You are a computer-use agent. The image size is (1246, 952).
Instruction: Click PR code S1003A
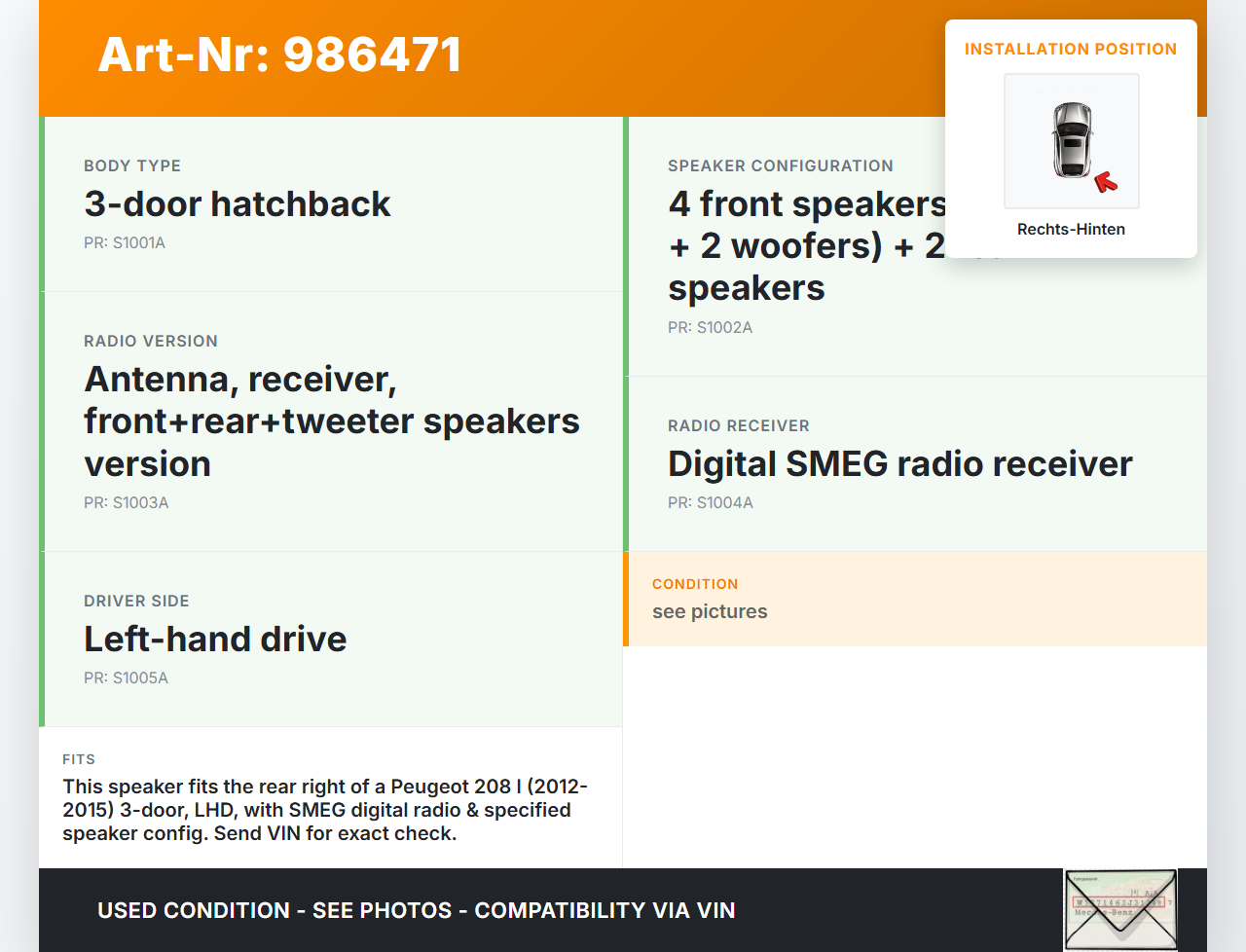tap(127, 503)
